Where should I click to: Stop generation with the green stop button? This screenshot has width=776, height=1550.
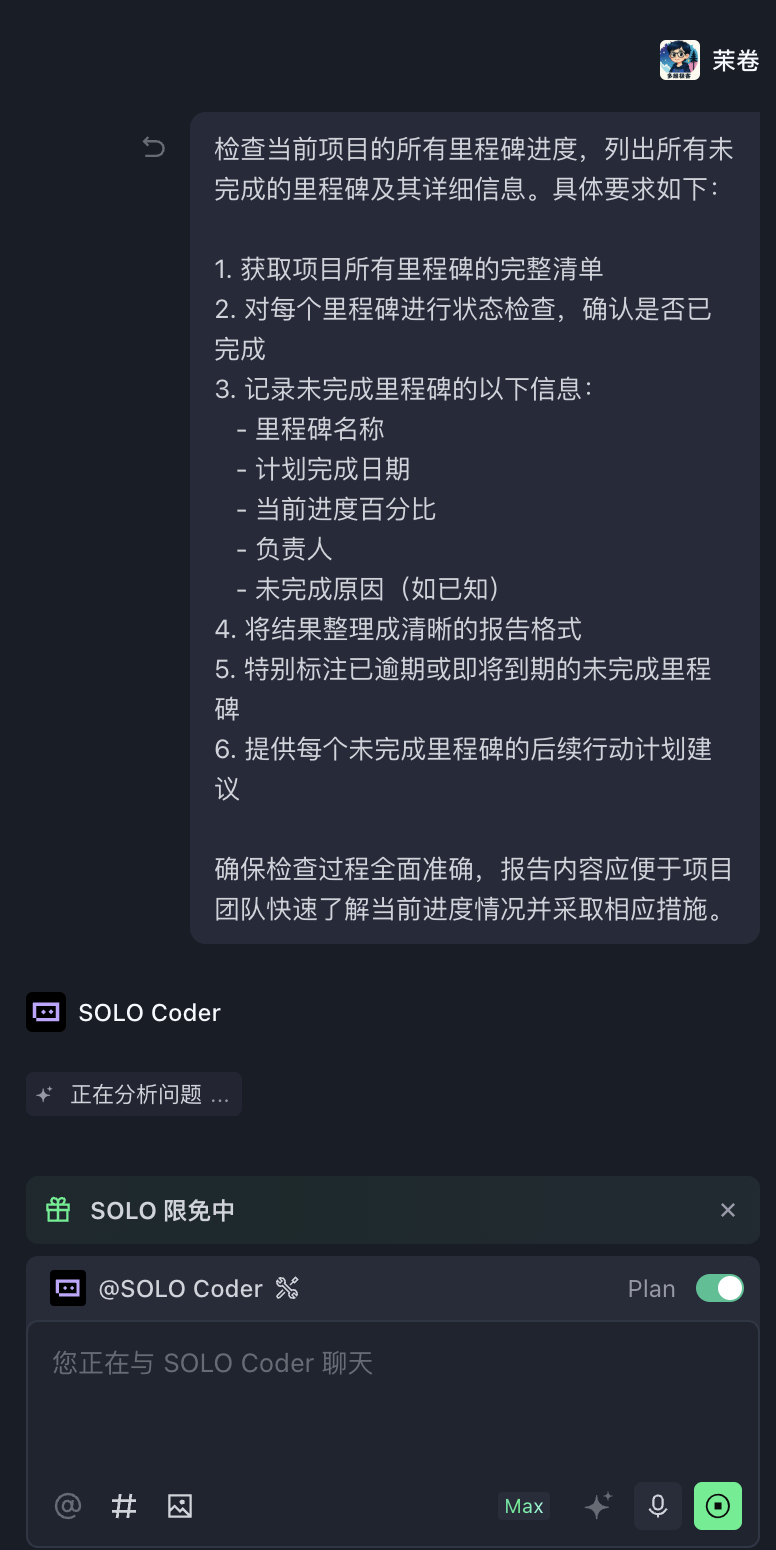(x=718, y=1506)
